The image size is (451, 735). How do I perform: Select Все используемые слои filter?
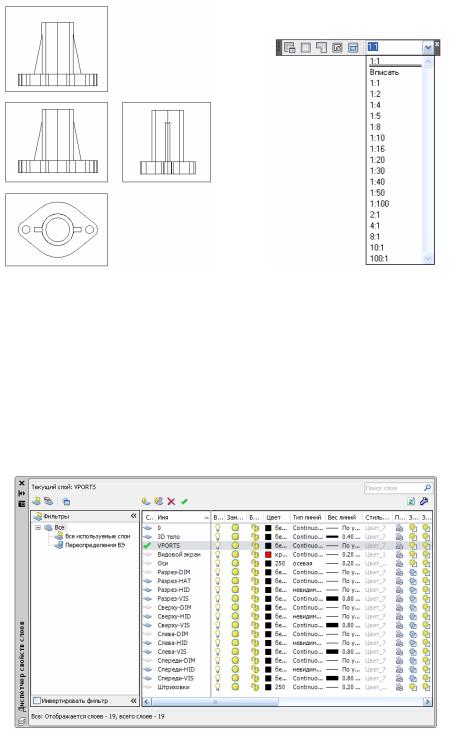coord(98,536)
